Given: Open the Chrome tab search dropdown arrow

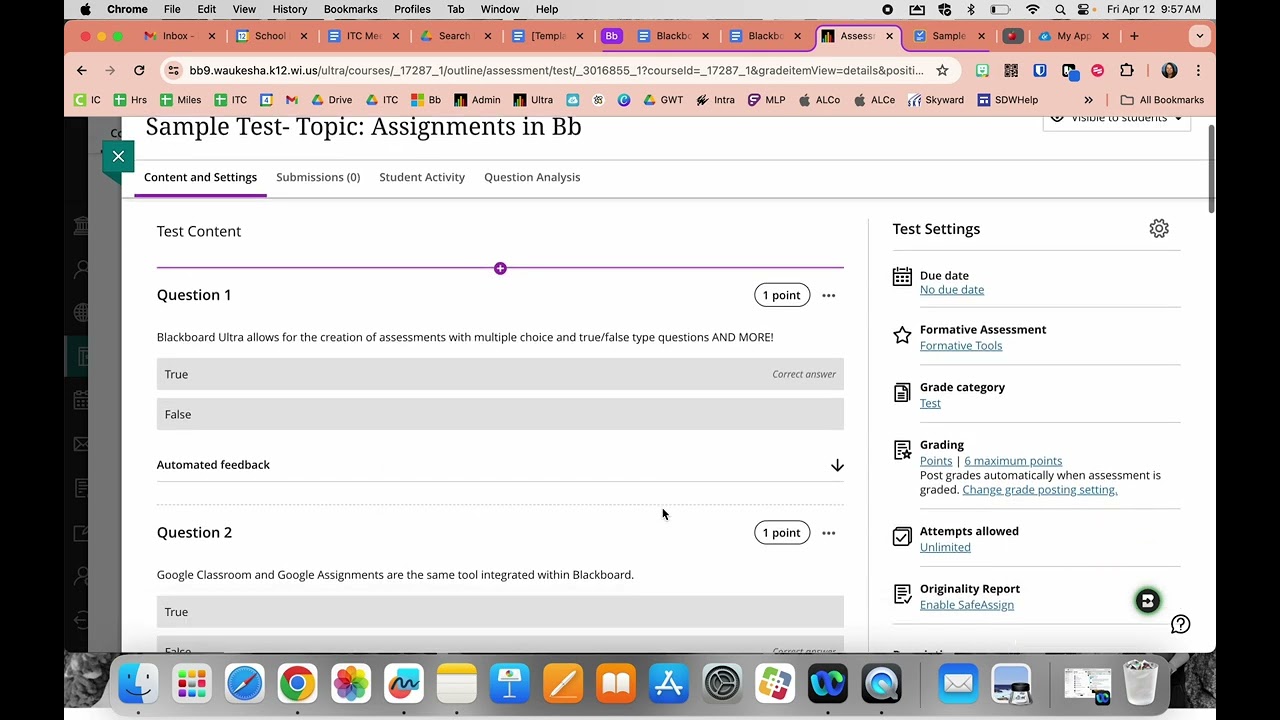Looking at the screenshot, I should [1199, 36].
